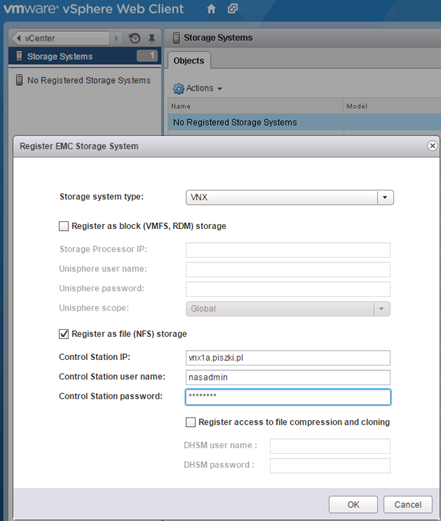Switch to the Objects tab

pos(189,61)
